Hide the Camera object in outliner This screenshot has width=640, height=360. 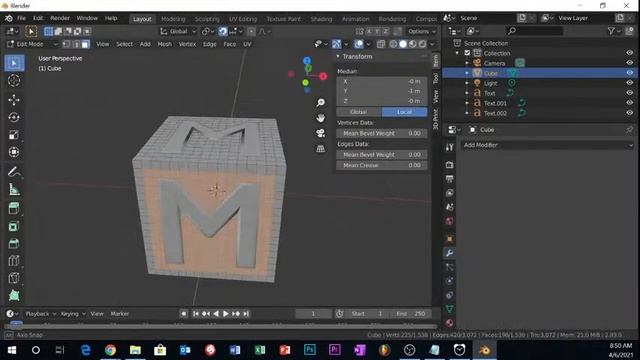(629, 63)
